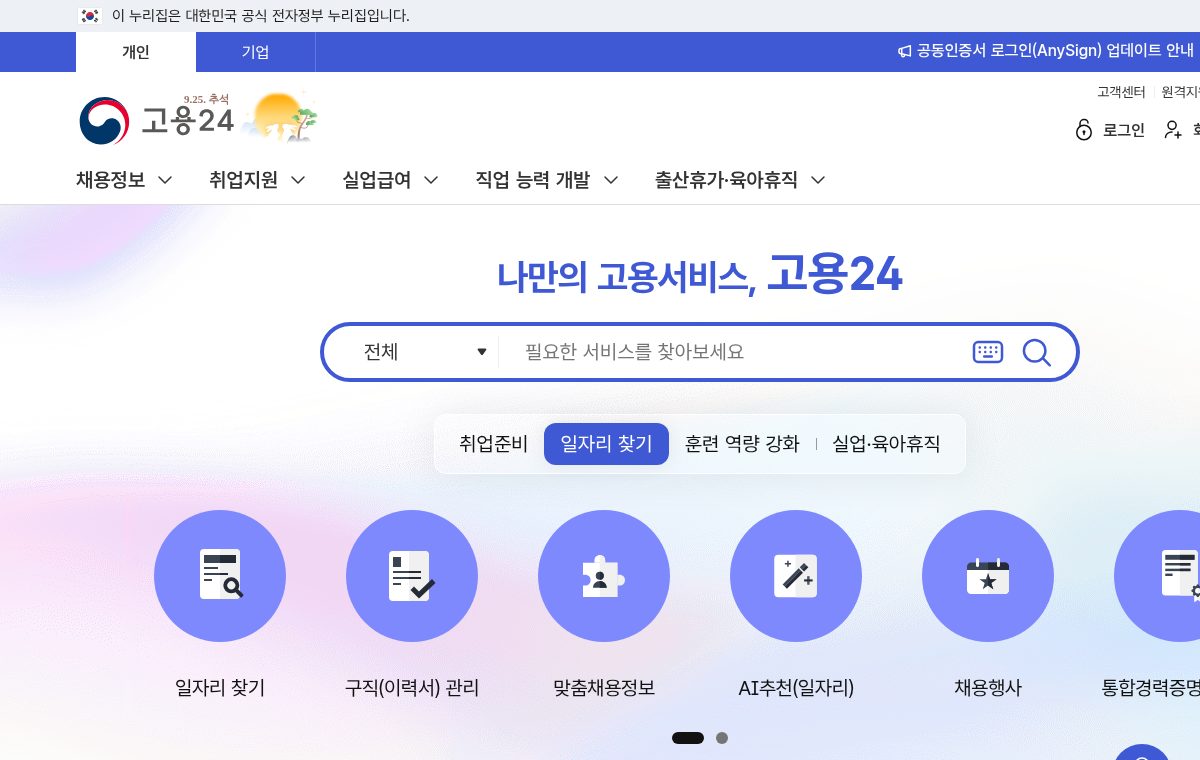Select the 취업준비 tab
1200x760 pixels.
coord(493,444)
